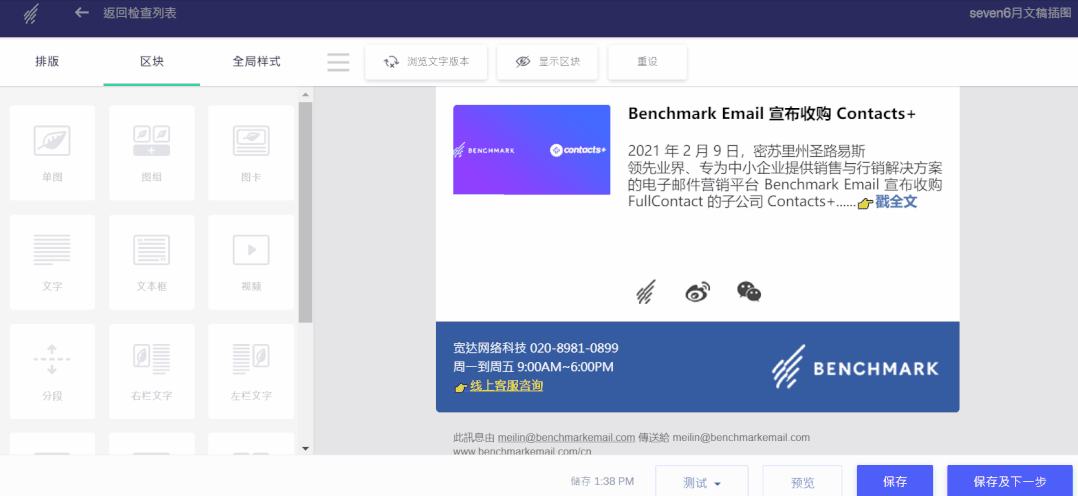Toggle 显示区块 visibility button
The height and width of the screenshot is (496, 1078).
(547, 62)
